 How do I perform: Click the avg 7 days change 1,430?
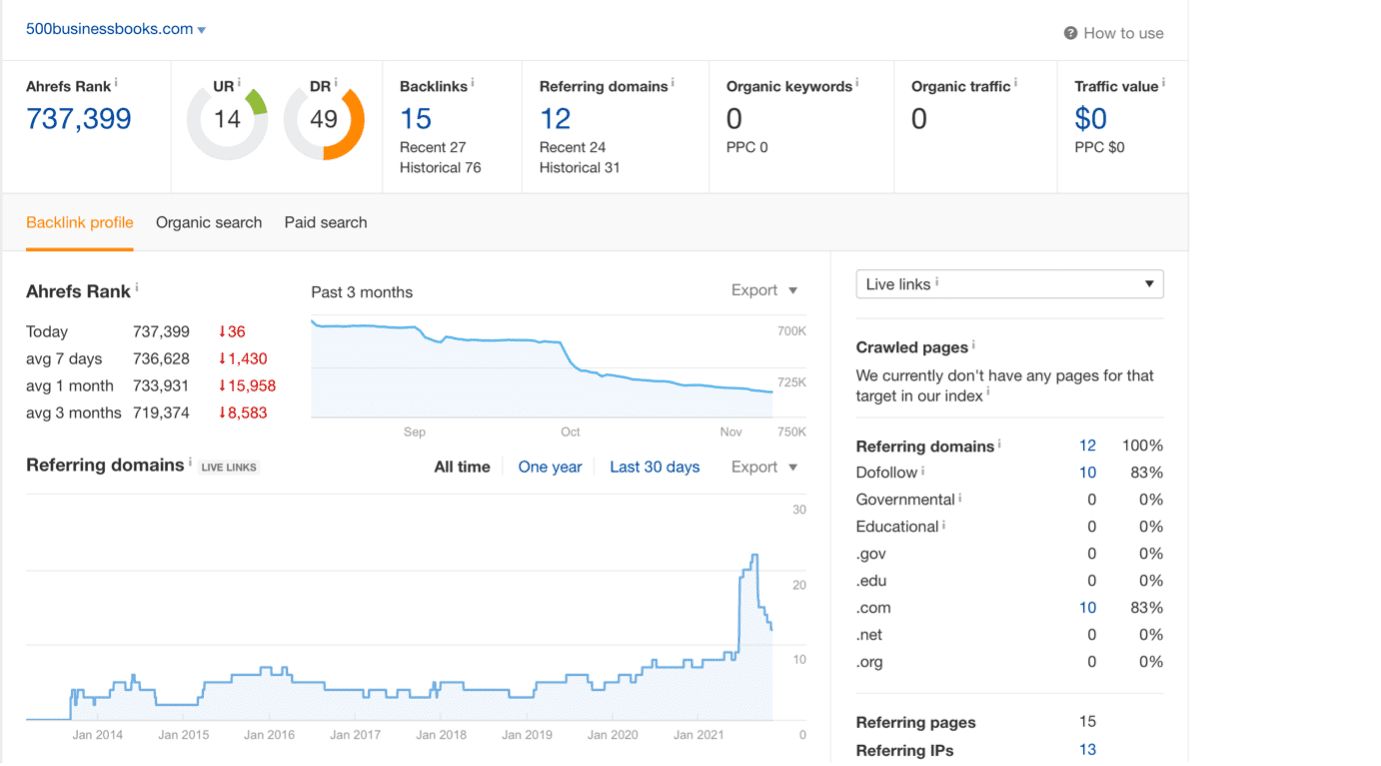point(242,359)
